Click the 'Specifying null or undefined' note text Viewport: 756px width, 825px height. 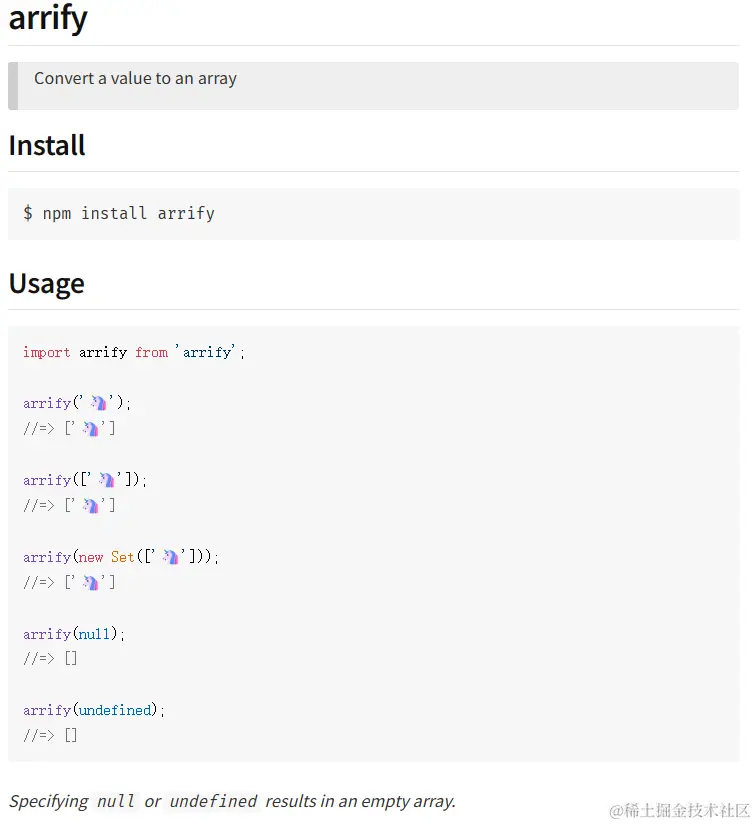(232, 801)
